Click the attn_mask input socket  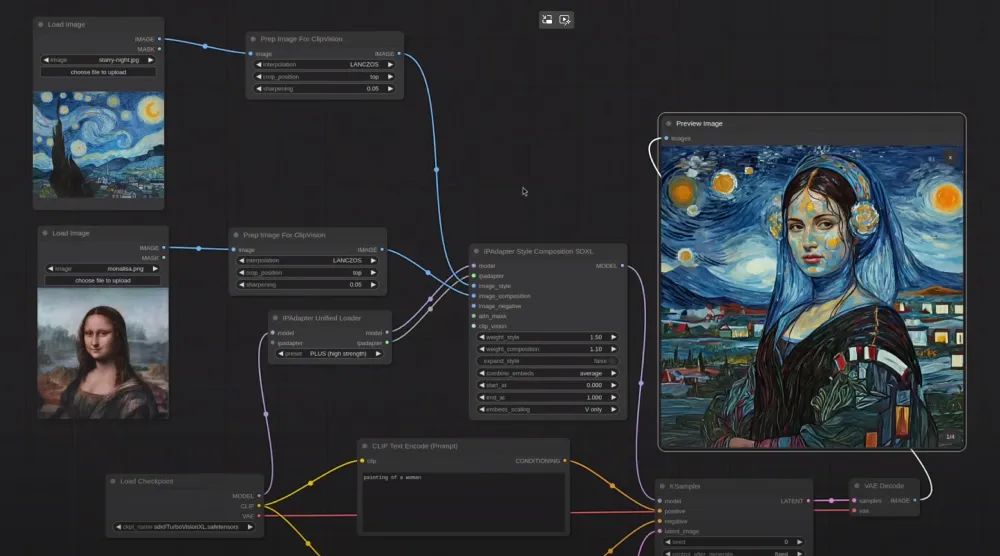pyautogui.click(x=474, y=316)
